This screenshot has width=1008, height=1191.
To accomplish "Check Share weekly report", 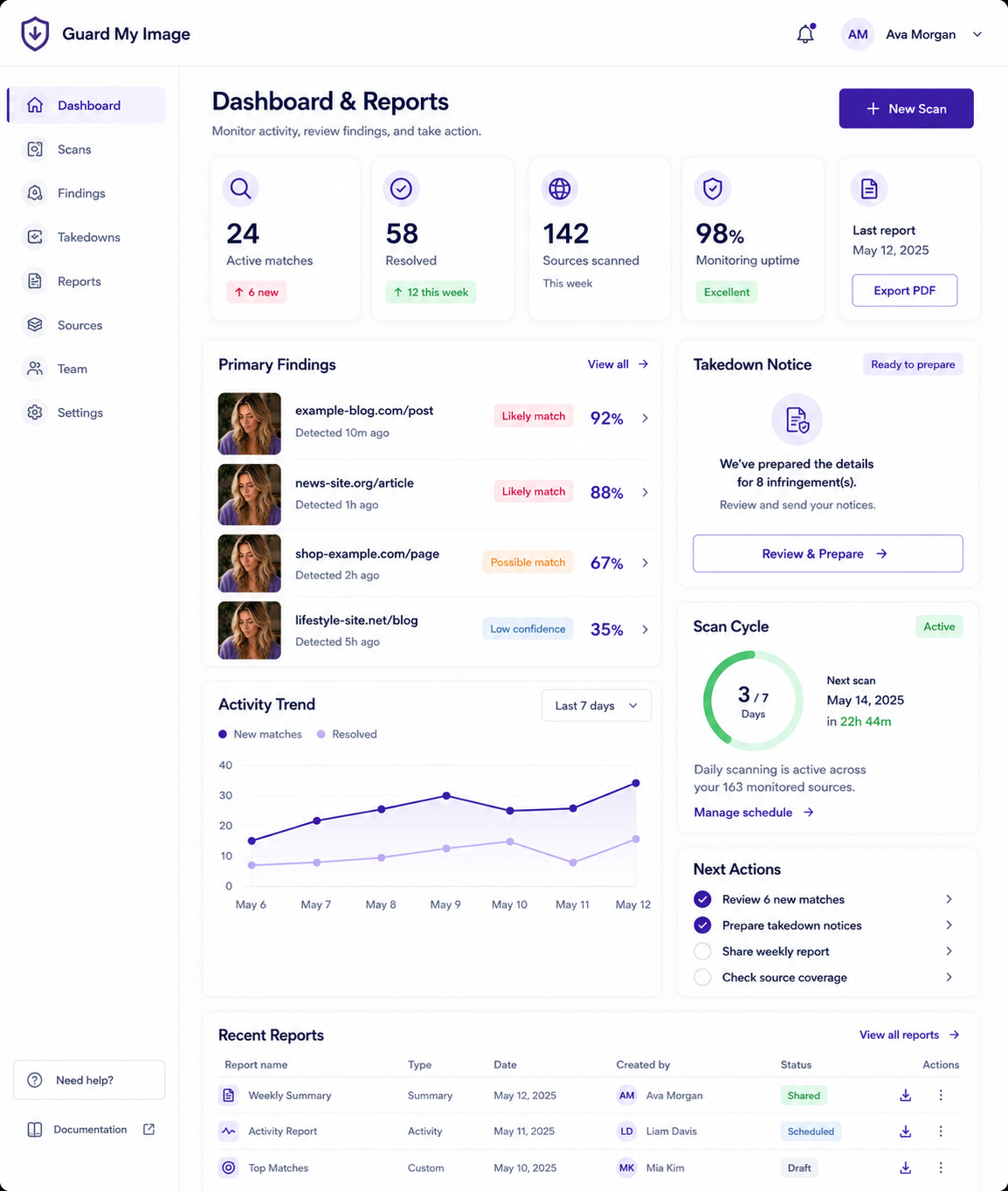I will pyautogui.click(x=702, y=952).
